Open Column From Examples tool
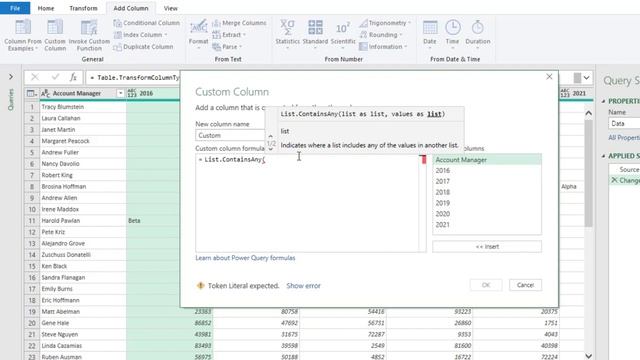 (23, 35)
